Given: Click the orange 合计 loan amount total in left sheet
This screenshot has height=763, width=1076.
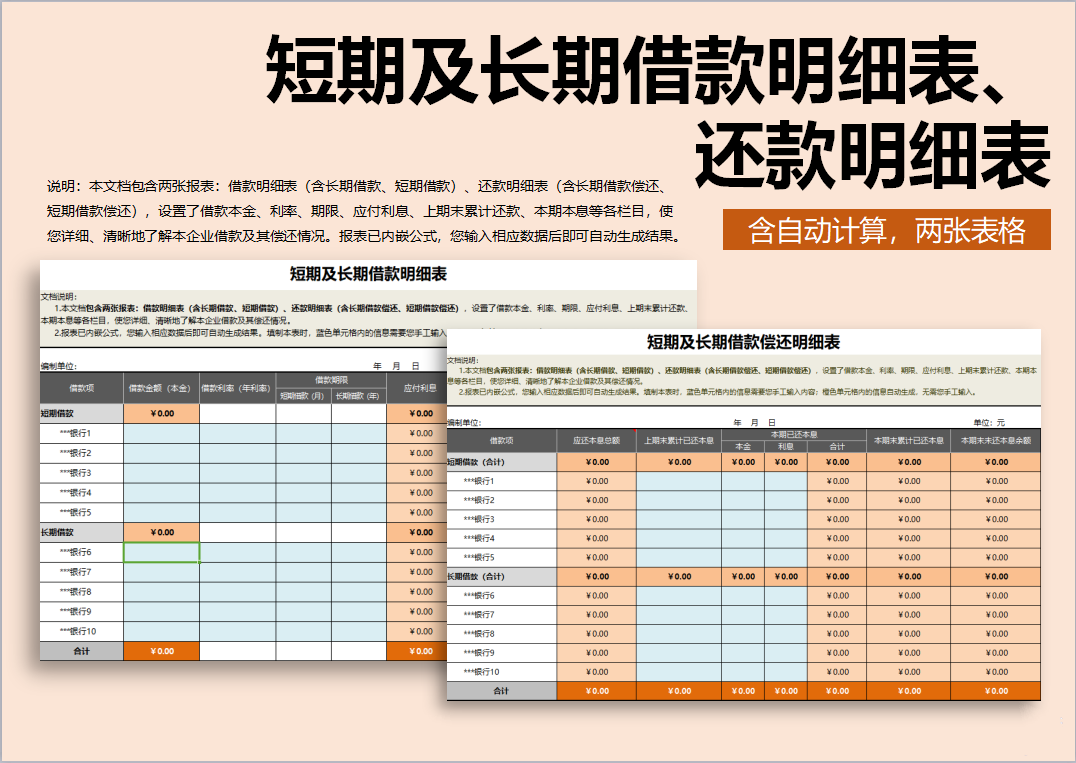Looking at the screenshot, I should coord(161,651).
